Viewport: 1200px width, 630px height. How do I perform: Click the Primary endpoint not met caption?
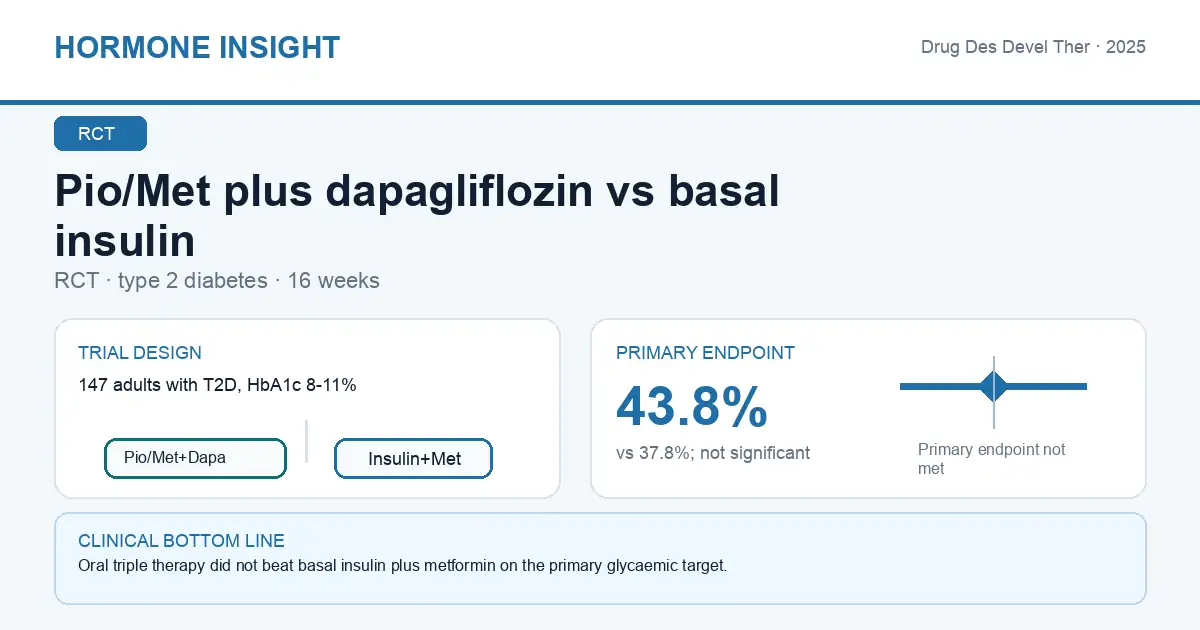(x=992, y=459)
